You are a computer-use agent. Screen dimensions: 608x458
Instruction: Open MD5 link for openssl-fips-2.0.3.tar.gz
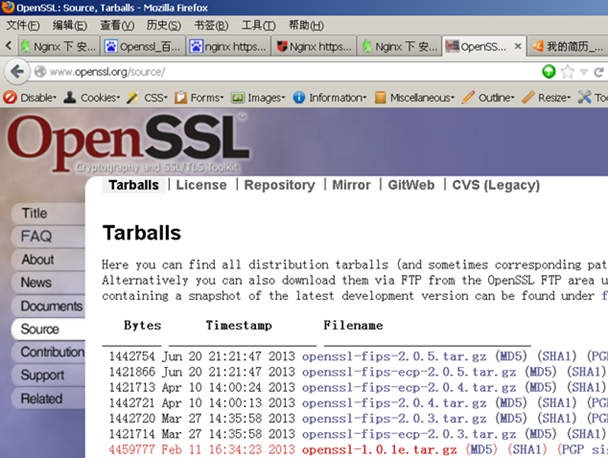coord(511,419)
